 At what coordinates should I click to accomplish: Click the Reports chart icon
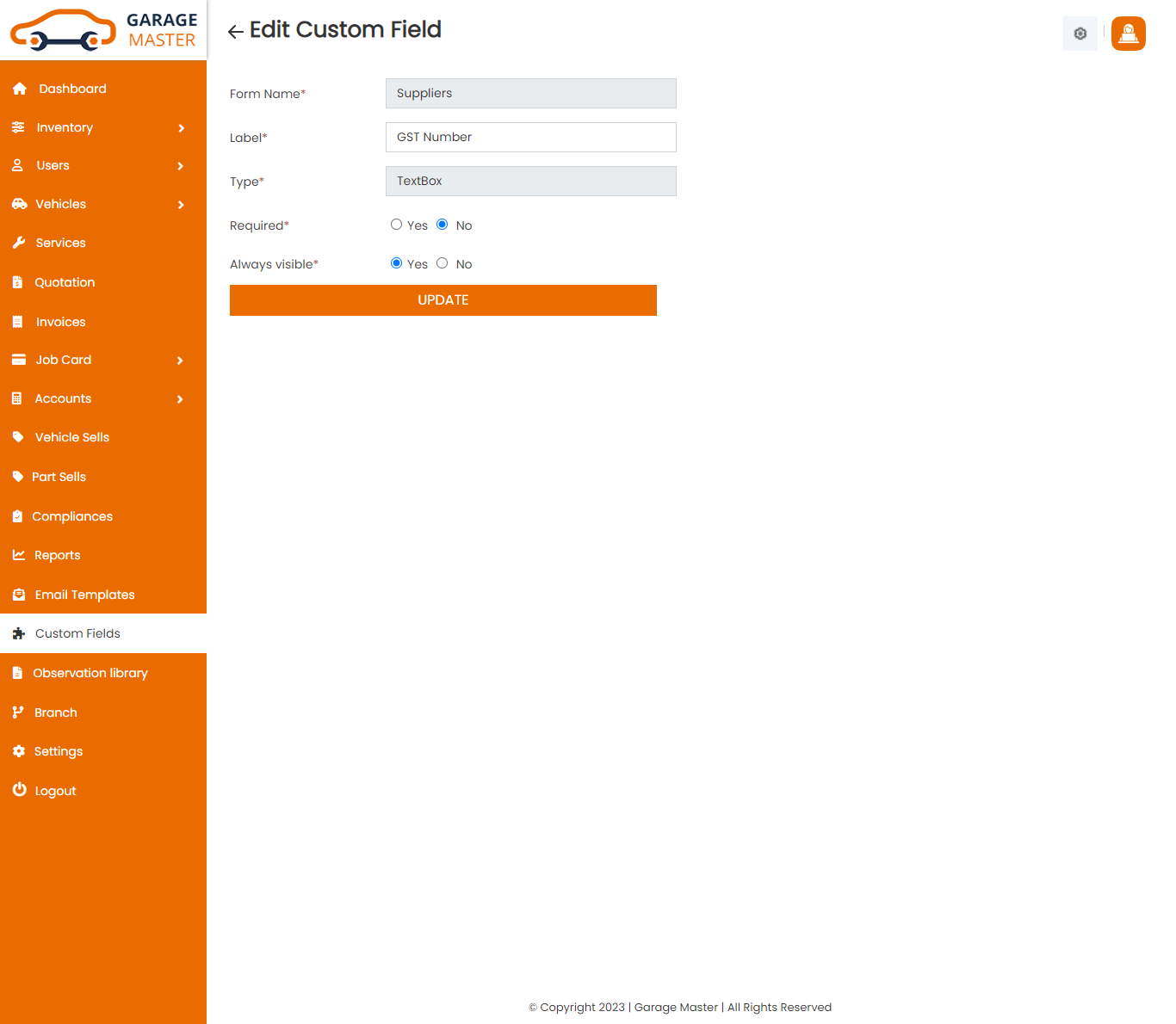pyautogui.click(x=19, y=555)
